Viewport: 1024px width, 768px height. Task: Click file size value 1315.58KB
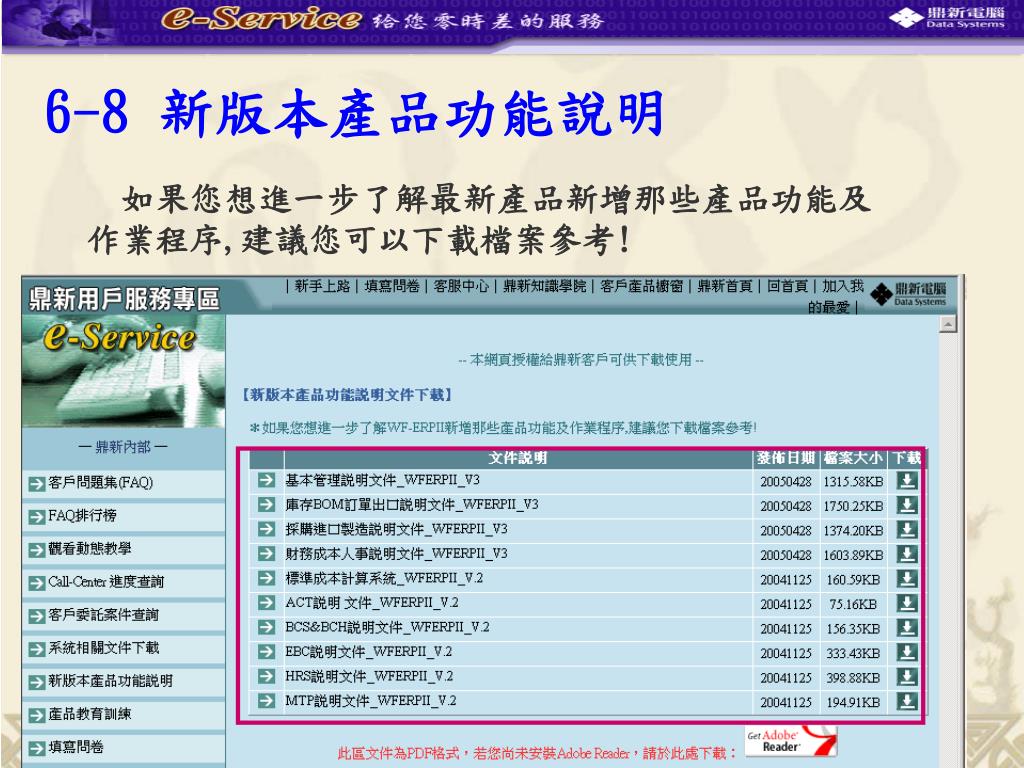pos(853,482)
